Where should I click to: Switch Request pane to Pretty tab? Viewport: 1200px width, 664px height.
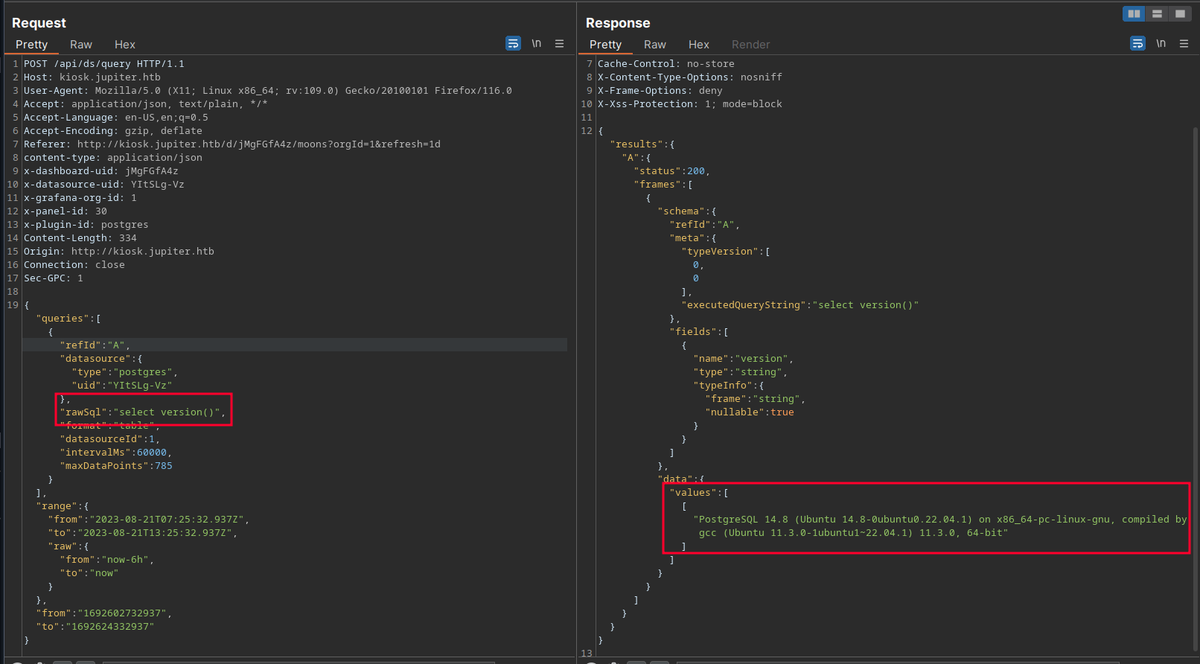[x=32, y=44]
